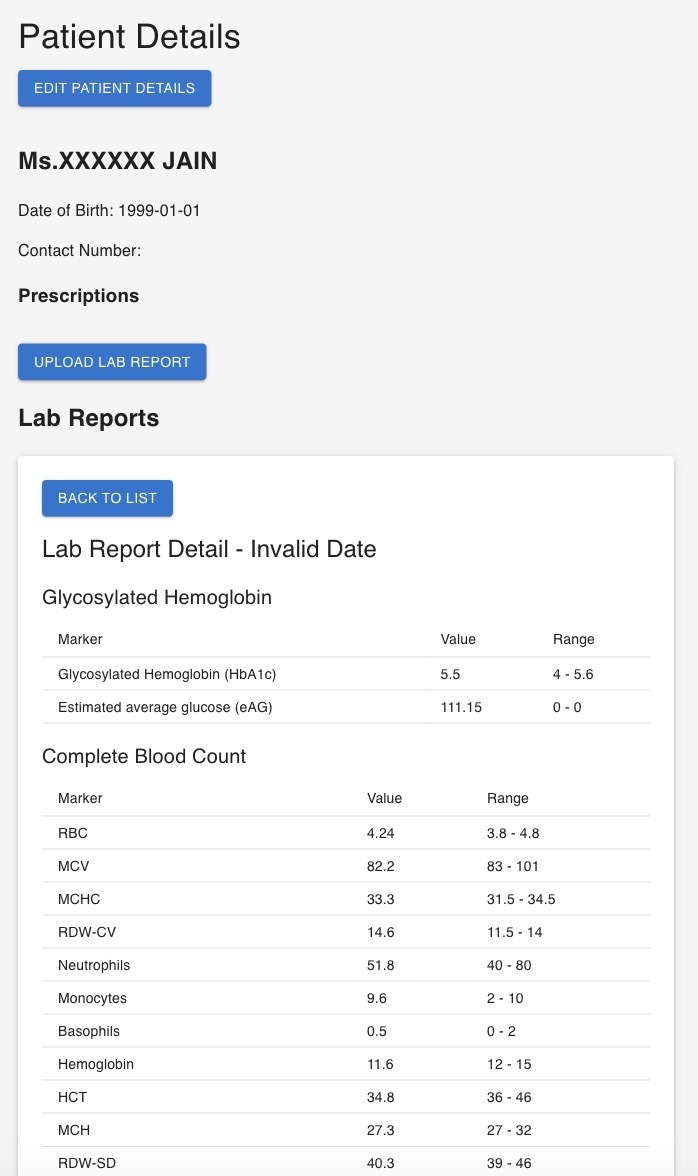Click the Upload Lab Report button
The image size is (698, 1176).
111,361
